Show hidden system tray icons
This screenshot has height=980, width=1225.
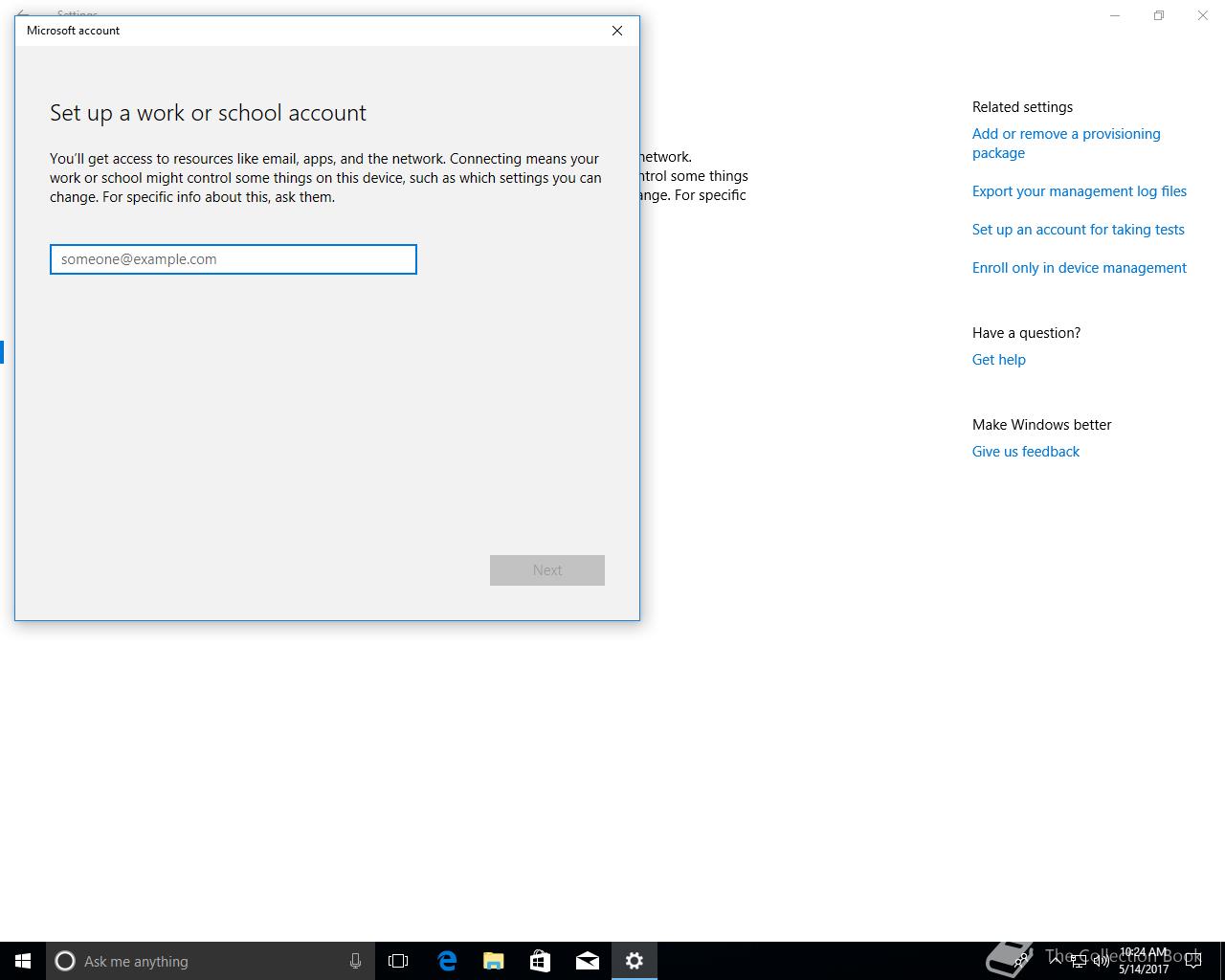click(x=1055, y=961)
